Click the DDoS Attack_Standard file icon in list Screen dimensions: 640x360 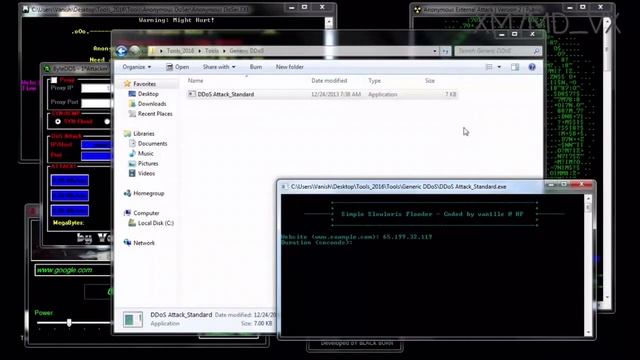point(192,94)
